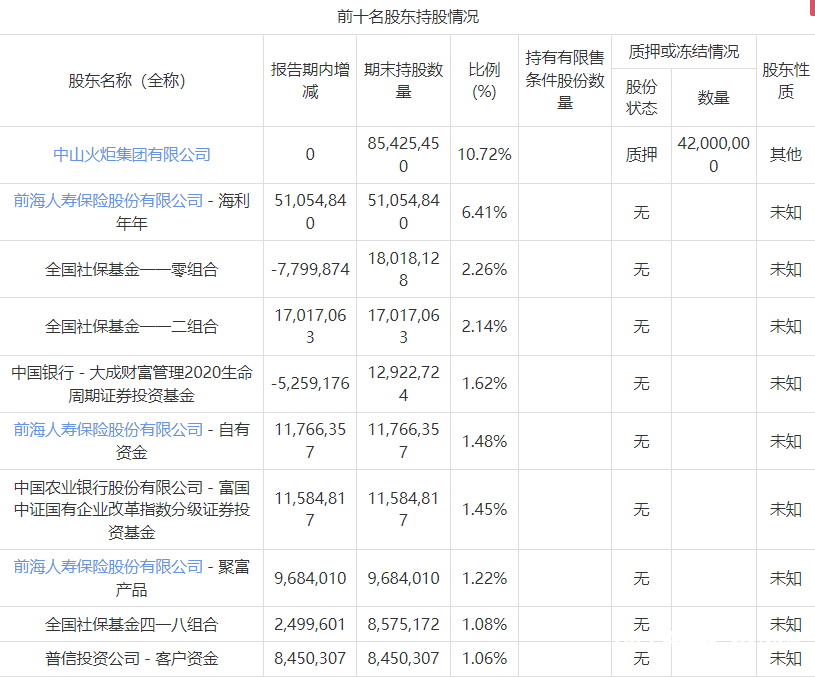Click the 质押或冻结情况 group header

(684, 52)
